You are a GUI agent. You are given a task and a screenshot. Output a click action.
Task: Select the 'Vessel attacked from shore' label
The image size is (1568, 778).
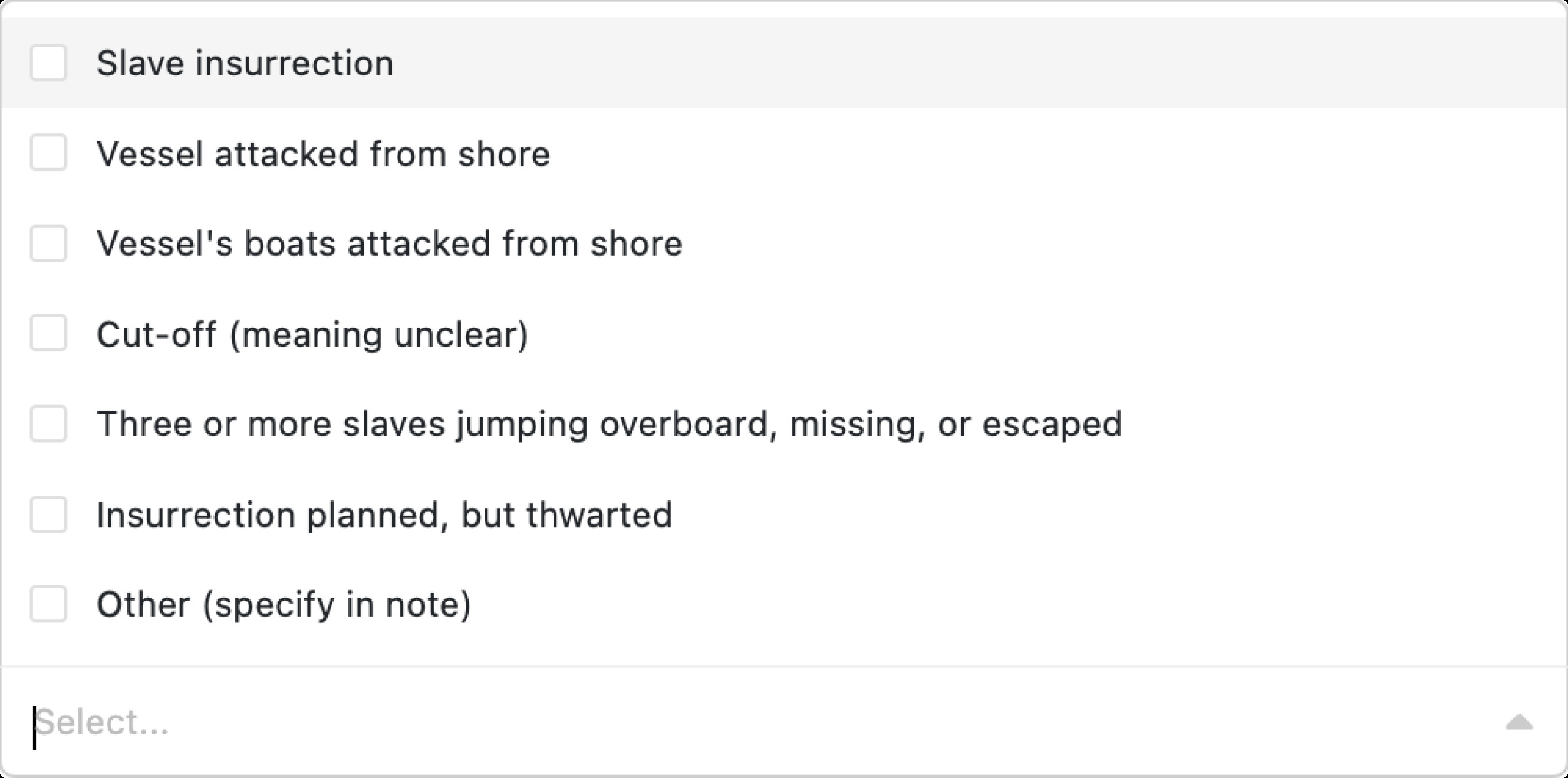pos(323,153)
